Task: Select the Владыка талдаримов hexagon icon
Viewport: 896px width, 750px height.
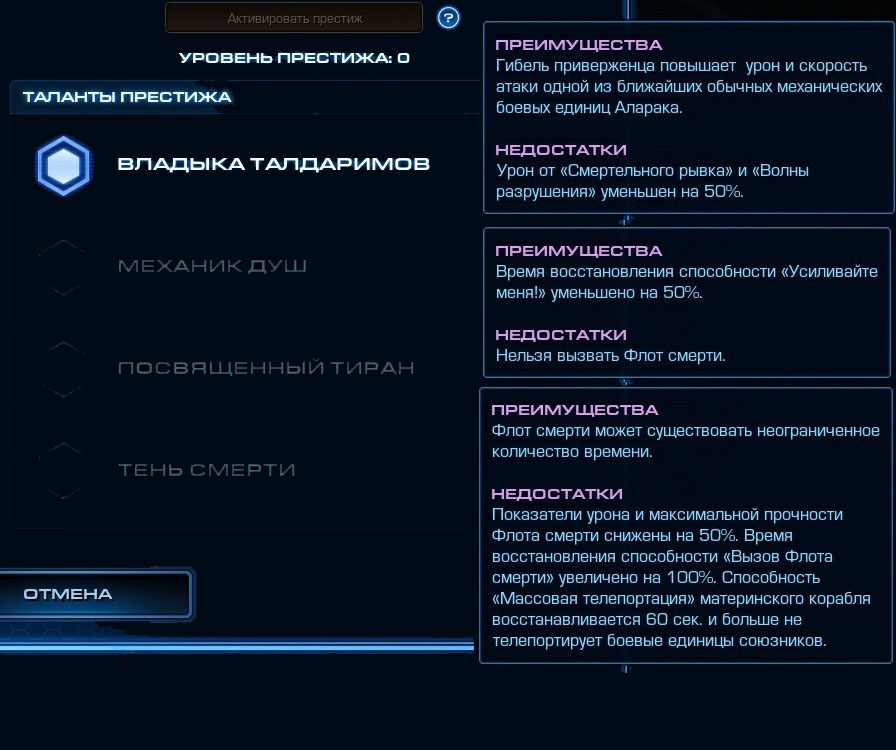Action: click(x=63, y=165)
